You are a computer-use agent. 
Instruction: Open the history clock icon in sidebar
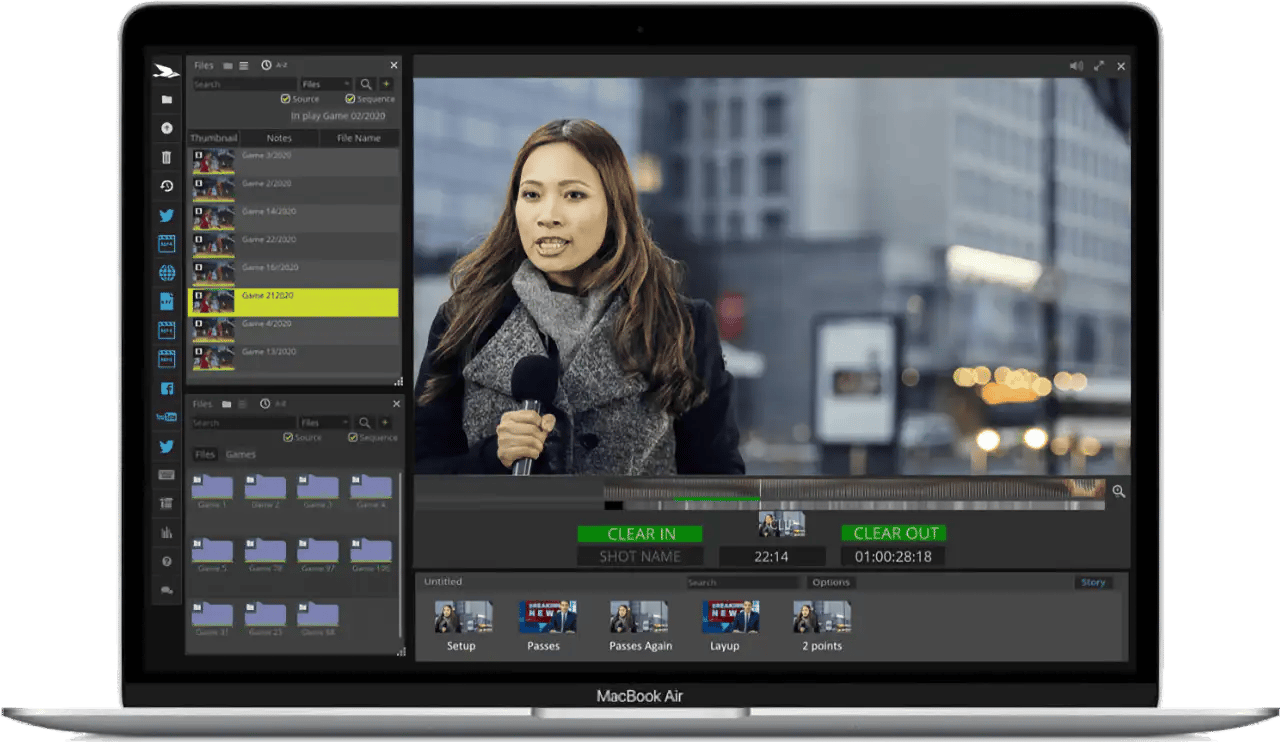(166, 186)
